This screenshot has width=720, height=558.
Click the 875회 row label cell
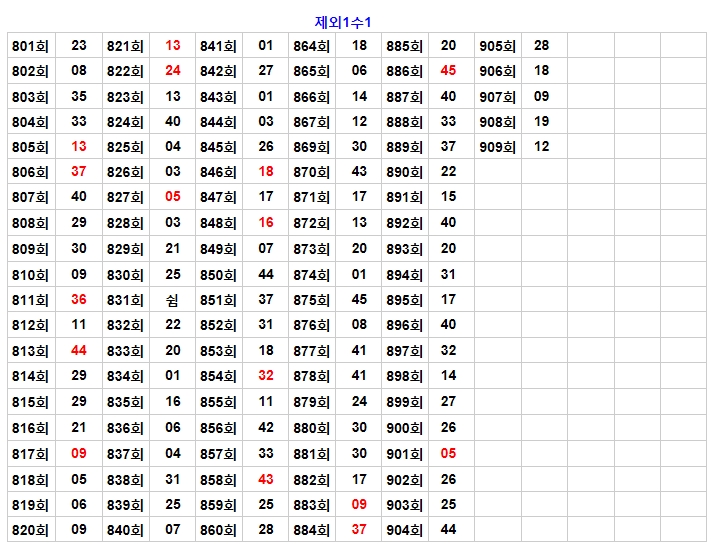[311, 300]
